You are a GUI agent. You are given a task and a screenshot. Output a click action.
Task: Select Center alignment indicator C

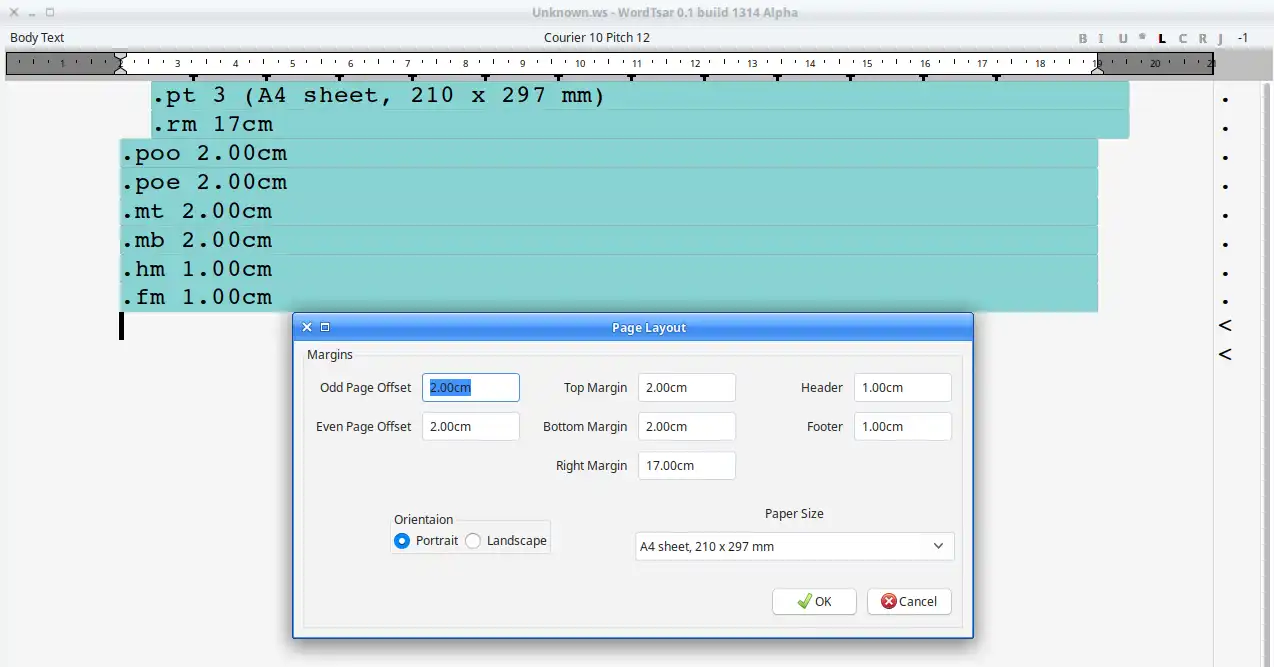click(x=1182, y=38)
